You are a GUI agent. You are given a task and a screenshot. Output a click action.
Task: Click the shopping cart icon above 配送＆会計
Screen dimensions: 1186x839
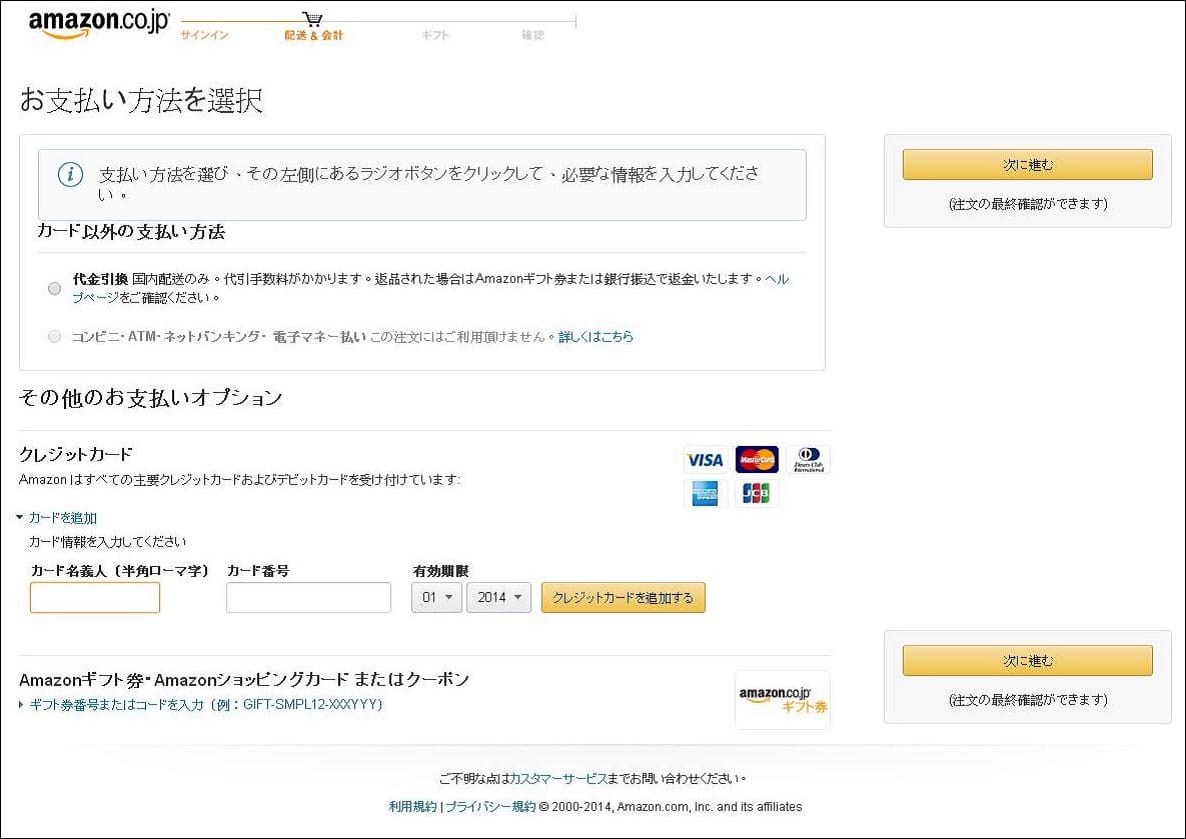tap(313, 16)
